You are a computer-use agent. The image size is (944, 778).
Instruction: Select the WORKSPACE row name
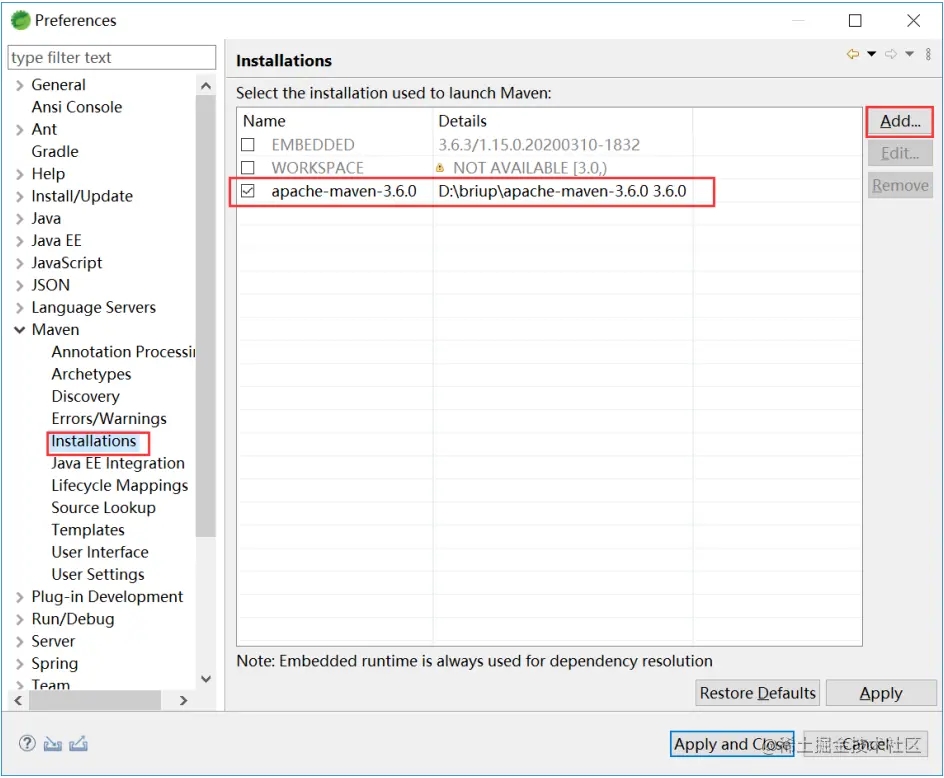[x=317, y=168]
